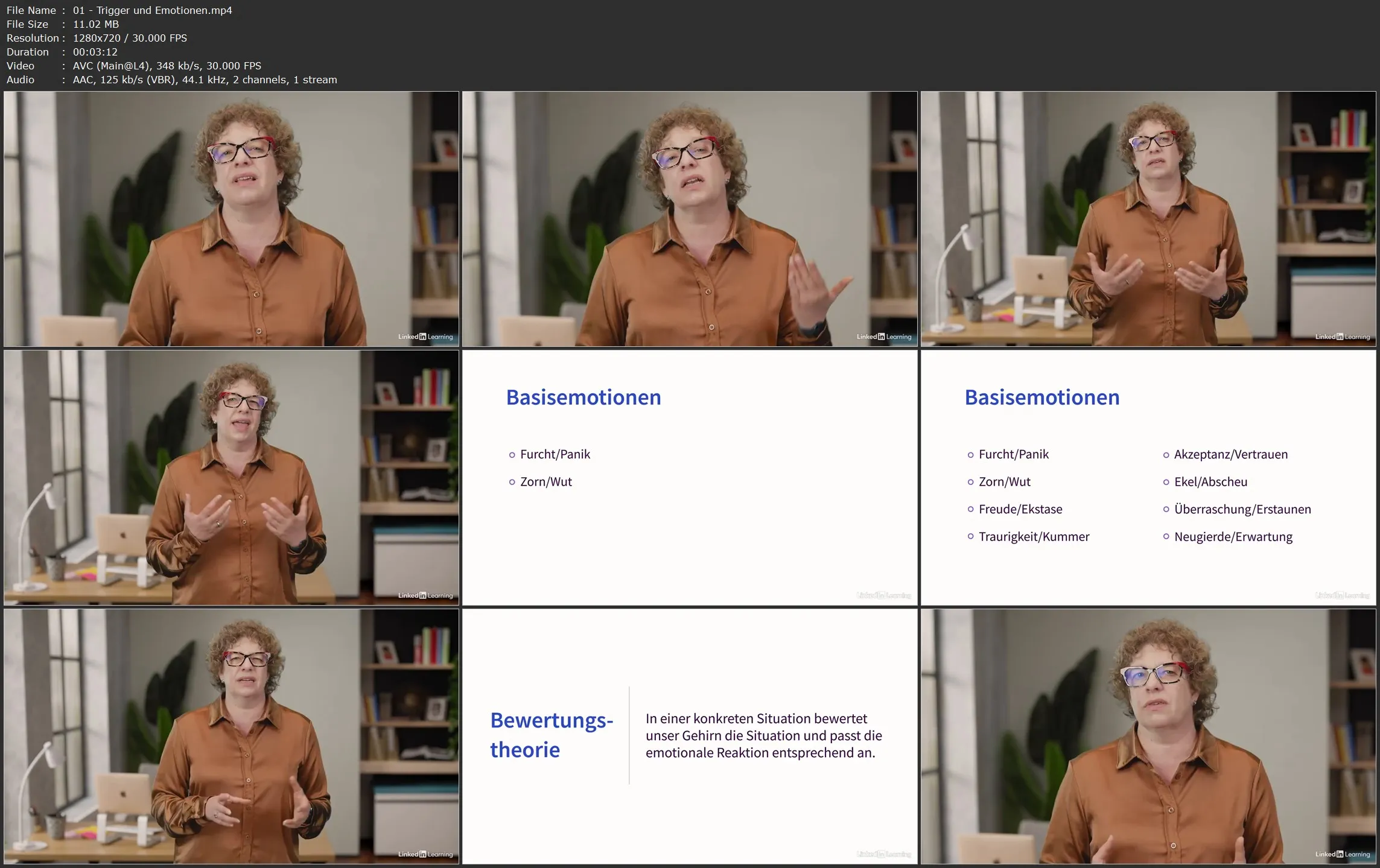Viewport: 1380px width, 868px height.
Task: Click the file name text in header
Action: [152, 10]
